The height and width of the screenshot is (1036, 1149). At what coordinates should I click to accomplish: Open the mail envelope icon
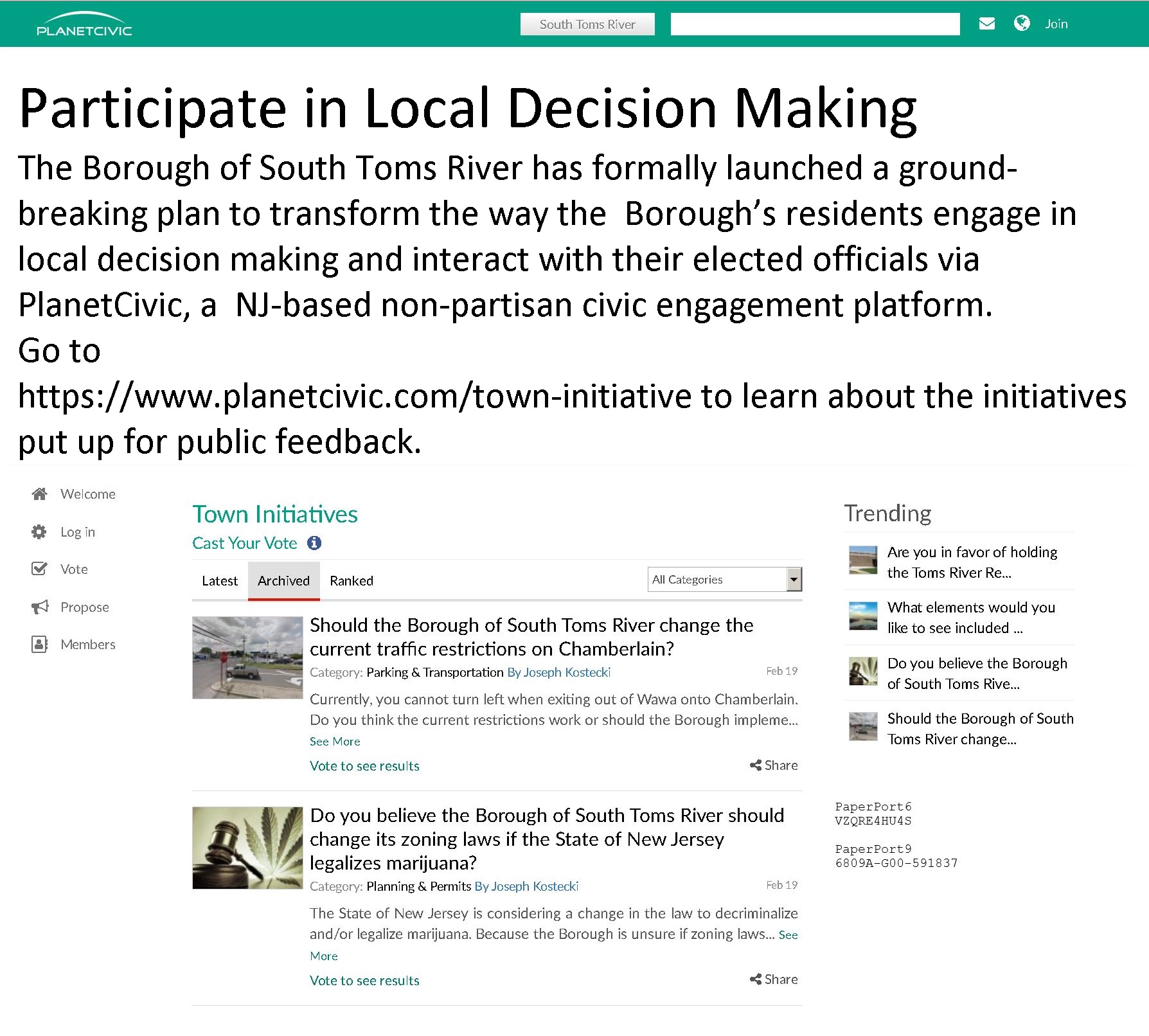(986, 24)
